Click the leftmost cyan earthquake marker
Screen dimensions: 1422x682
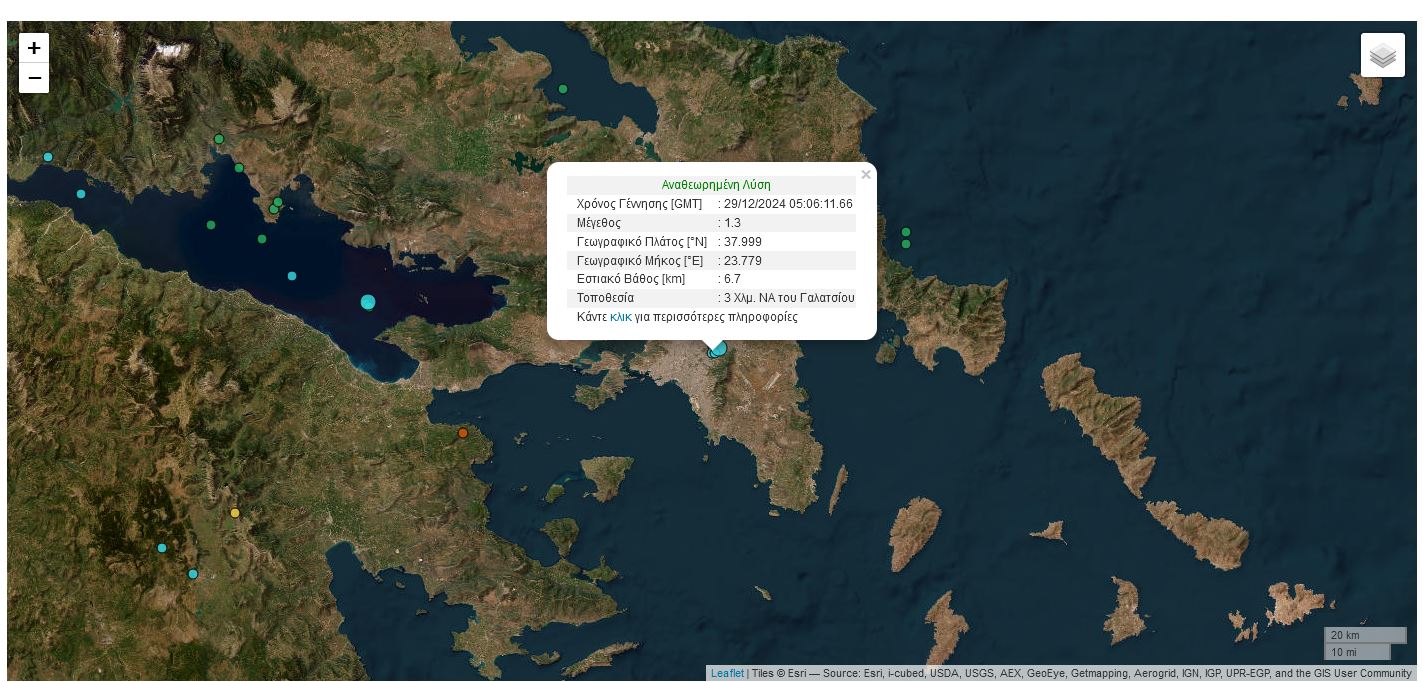pyautogui.click(x=48, y=157)
